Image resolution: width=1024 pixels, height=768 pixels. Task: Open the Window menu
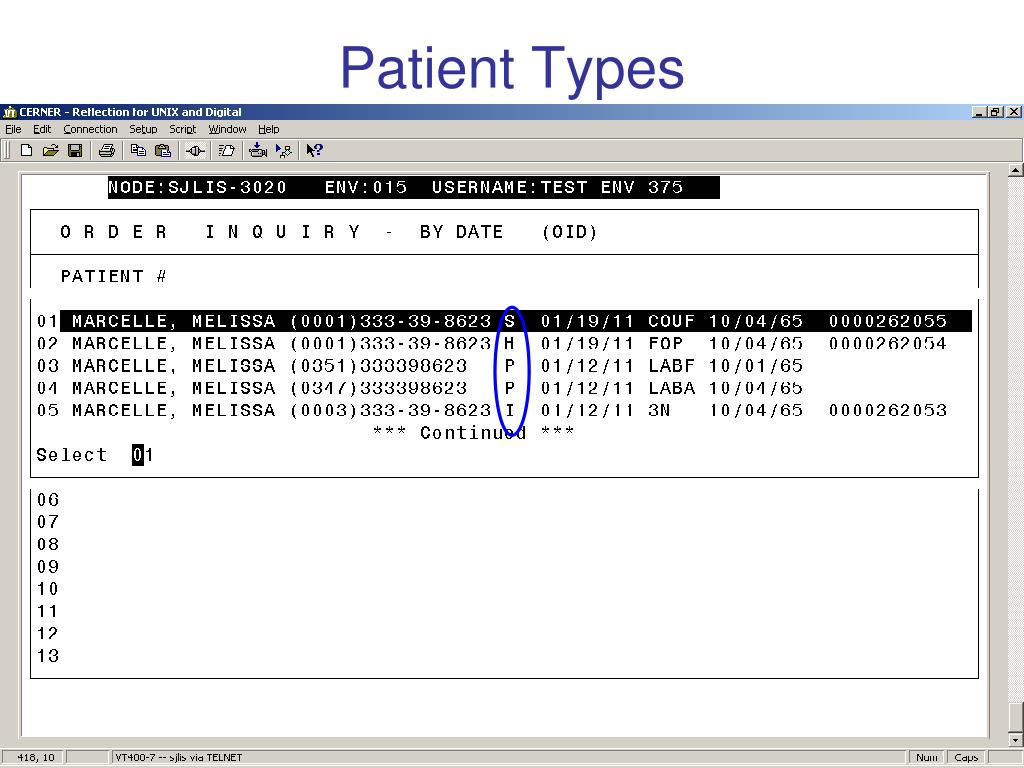[227, 129]
